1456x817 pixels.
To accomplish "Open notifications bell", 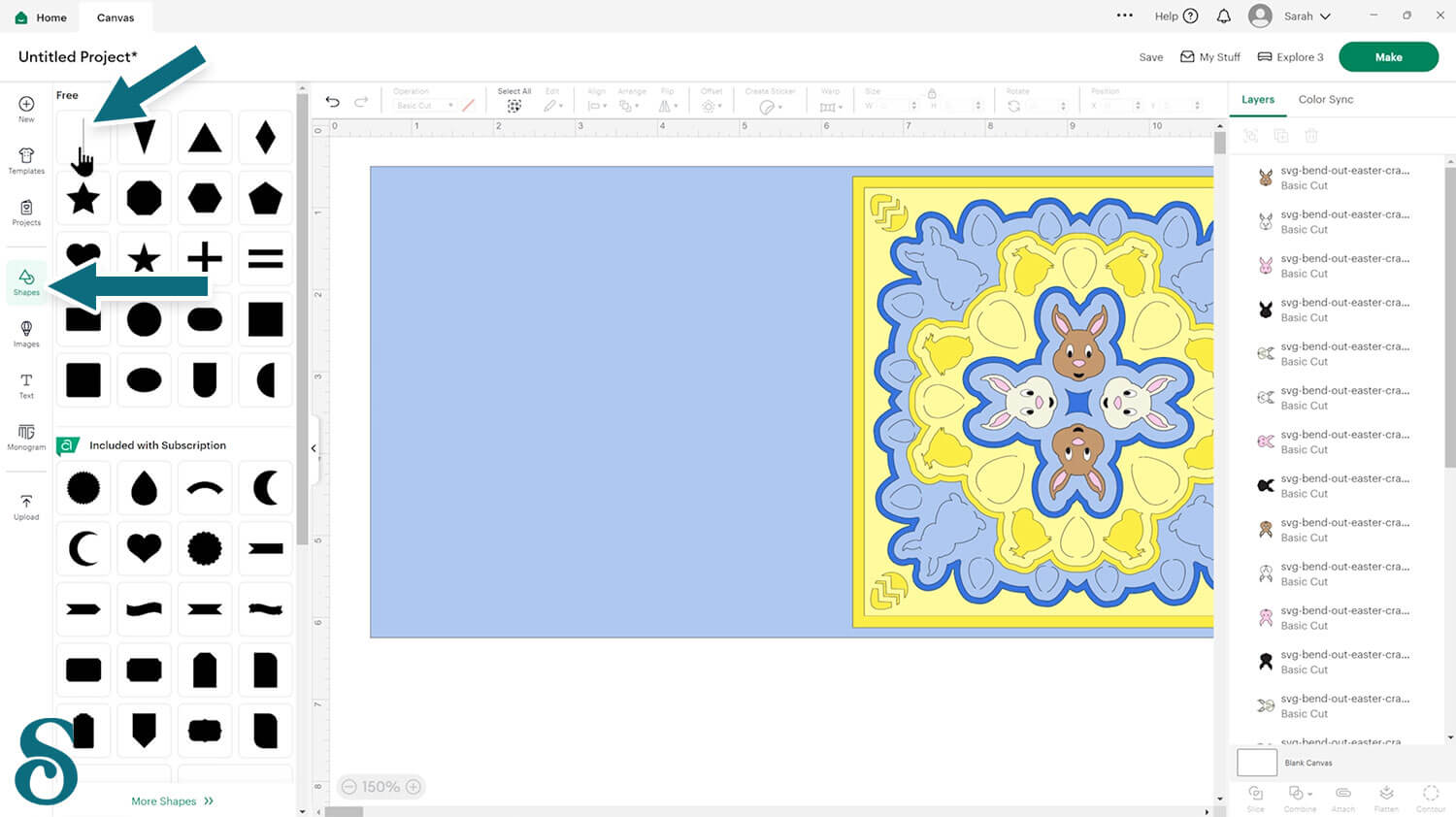I will pyautogui.click(x=1224, y=16).
